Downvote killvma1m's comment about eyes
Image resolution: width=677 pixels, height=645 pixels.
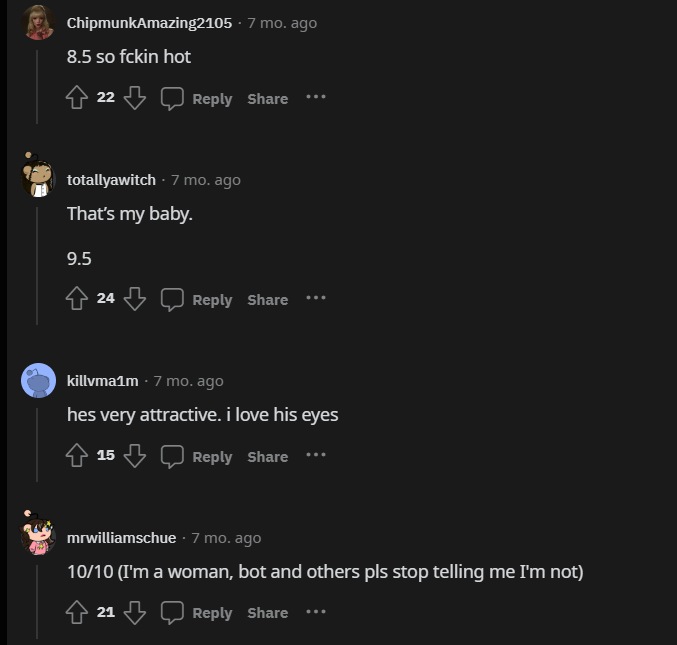[x=136, y=456]
